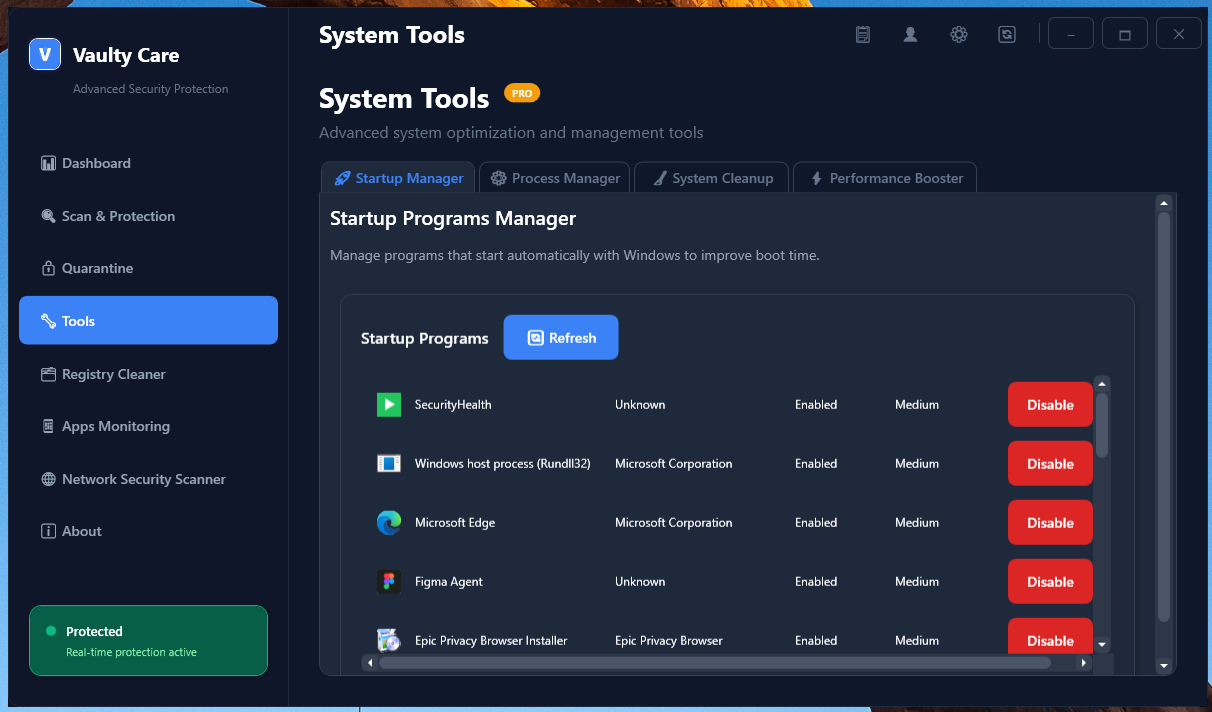Click the user profile icon in the header
Viewport: 1212px width, 712px height.
tap(911, 34)
